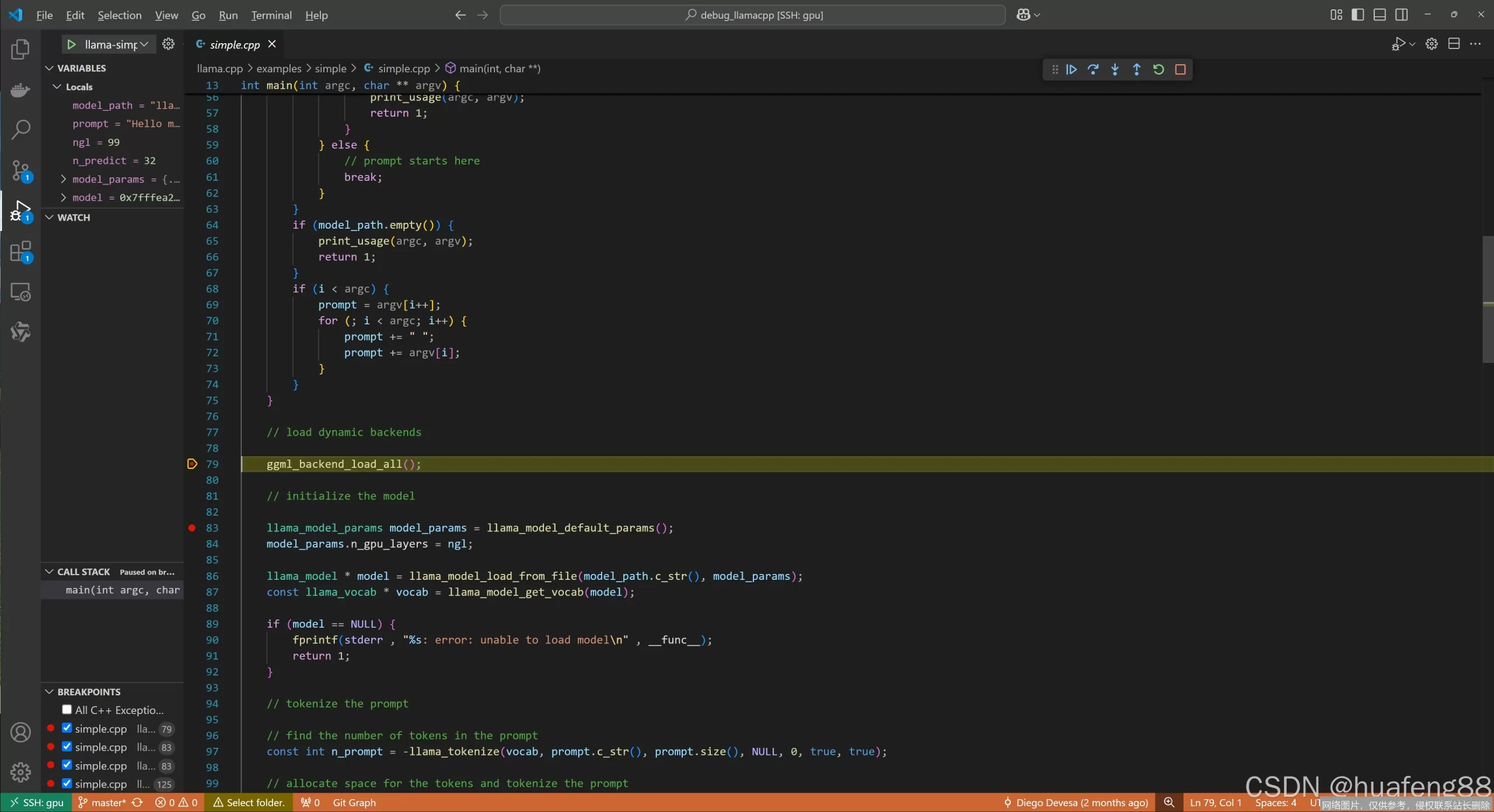Open the Extensions view
The image size is (1494, 812).
tap(20, 252)
